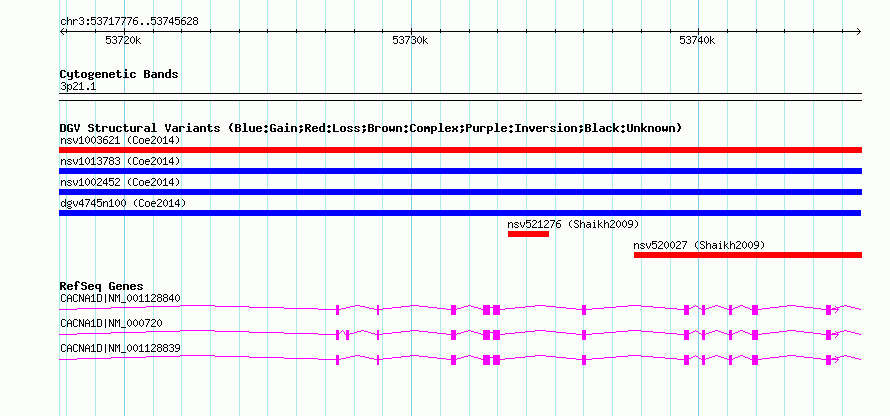Click the Cytogenetic Bands track heading
The width and height of the screenshot is (890, 416).
pos(119,74)
